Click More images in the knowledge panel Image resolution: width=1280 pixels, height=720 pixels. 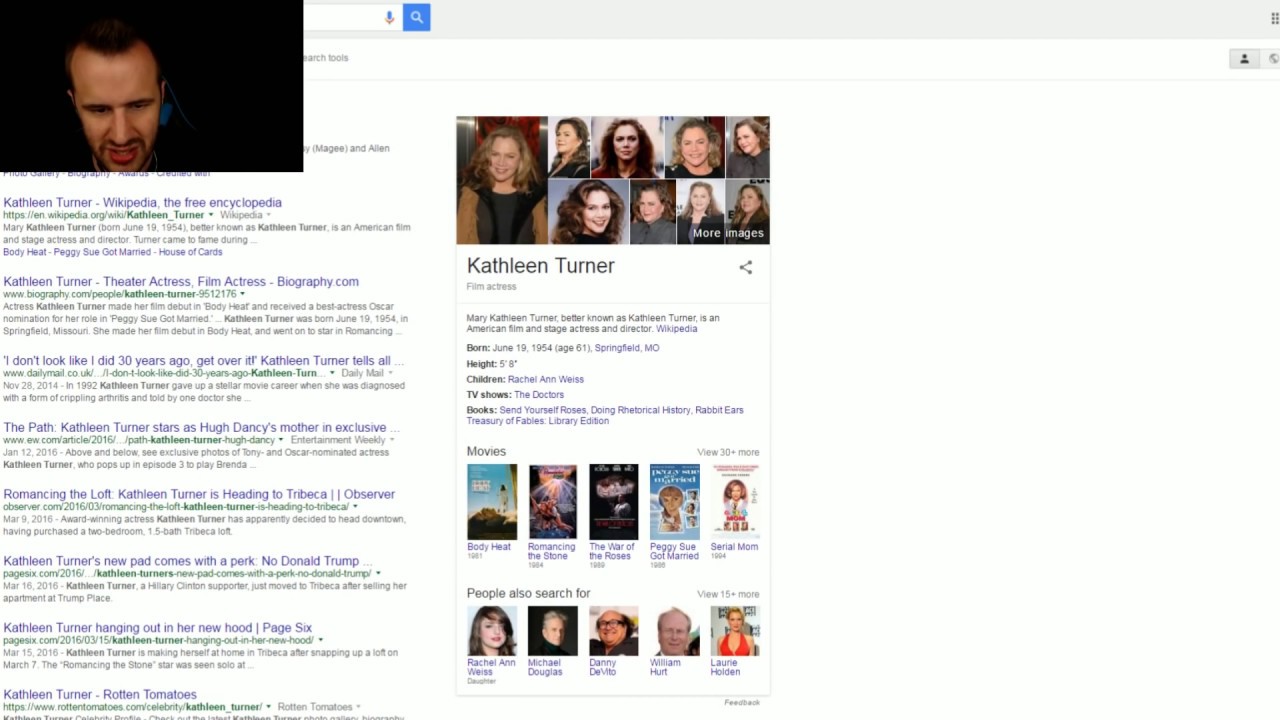pyautogui.click(x=728, y=233)
